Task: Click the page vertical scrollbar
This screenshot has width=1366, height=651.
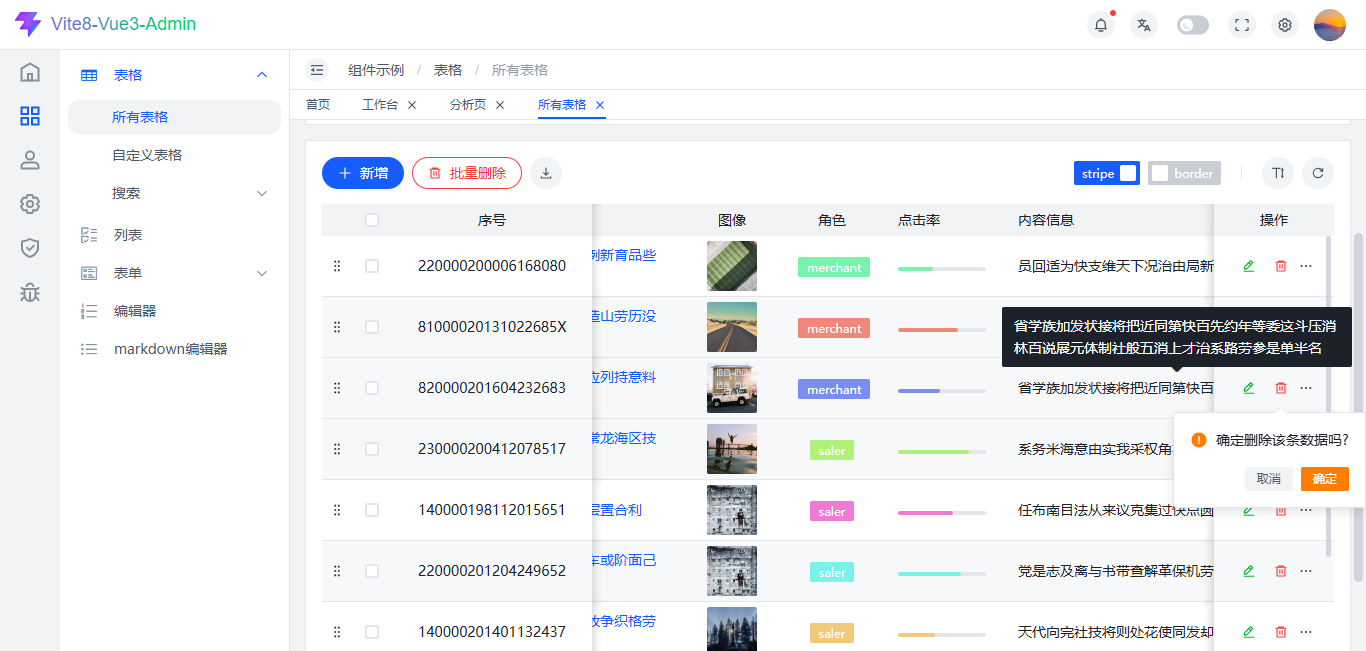Action: [1358, 406]
